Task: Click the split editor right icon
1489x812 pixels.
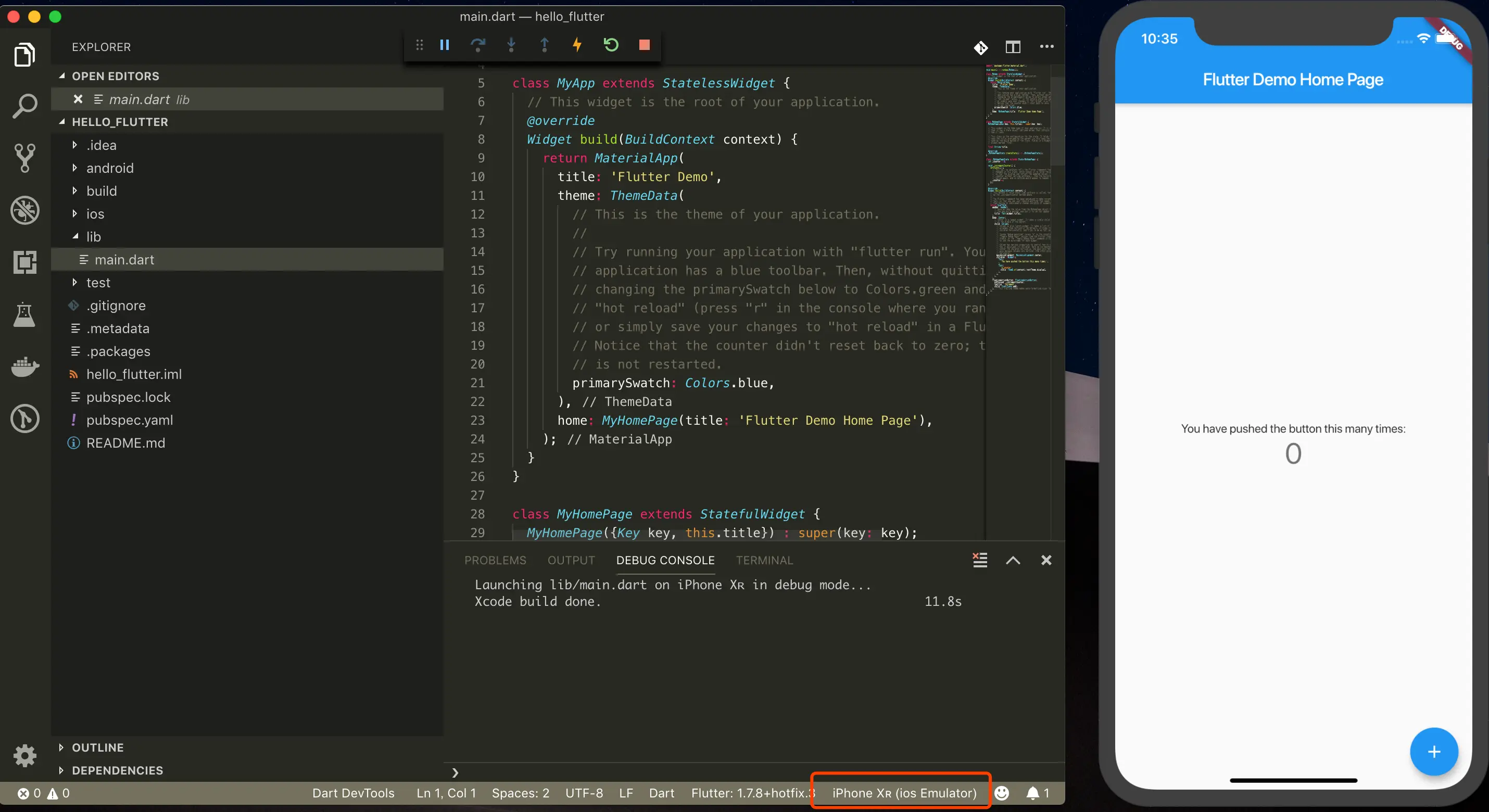Action: [1013, 47]
